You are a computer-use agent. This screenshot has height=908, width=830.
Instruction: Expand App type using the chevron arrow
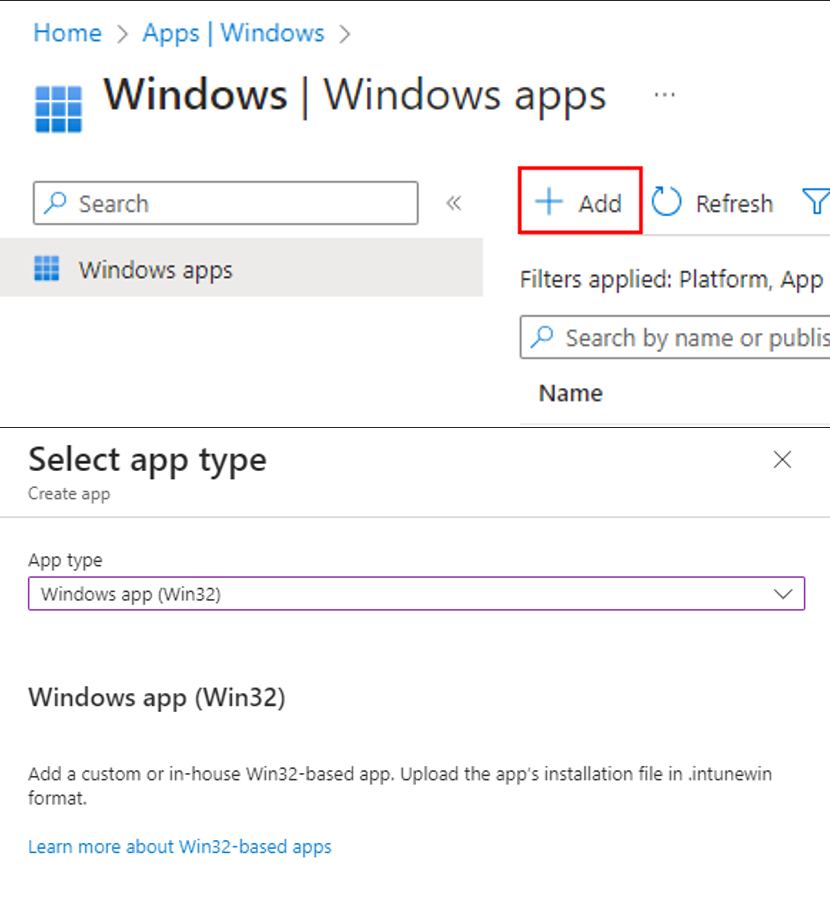click(x=783, y=594)
